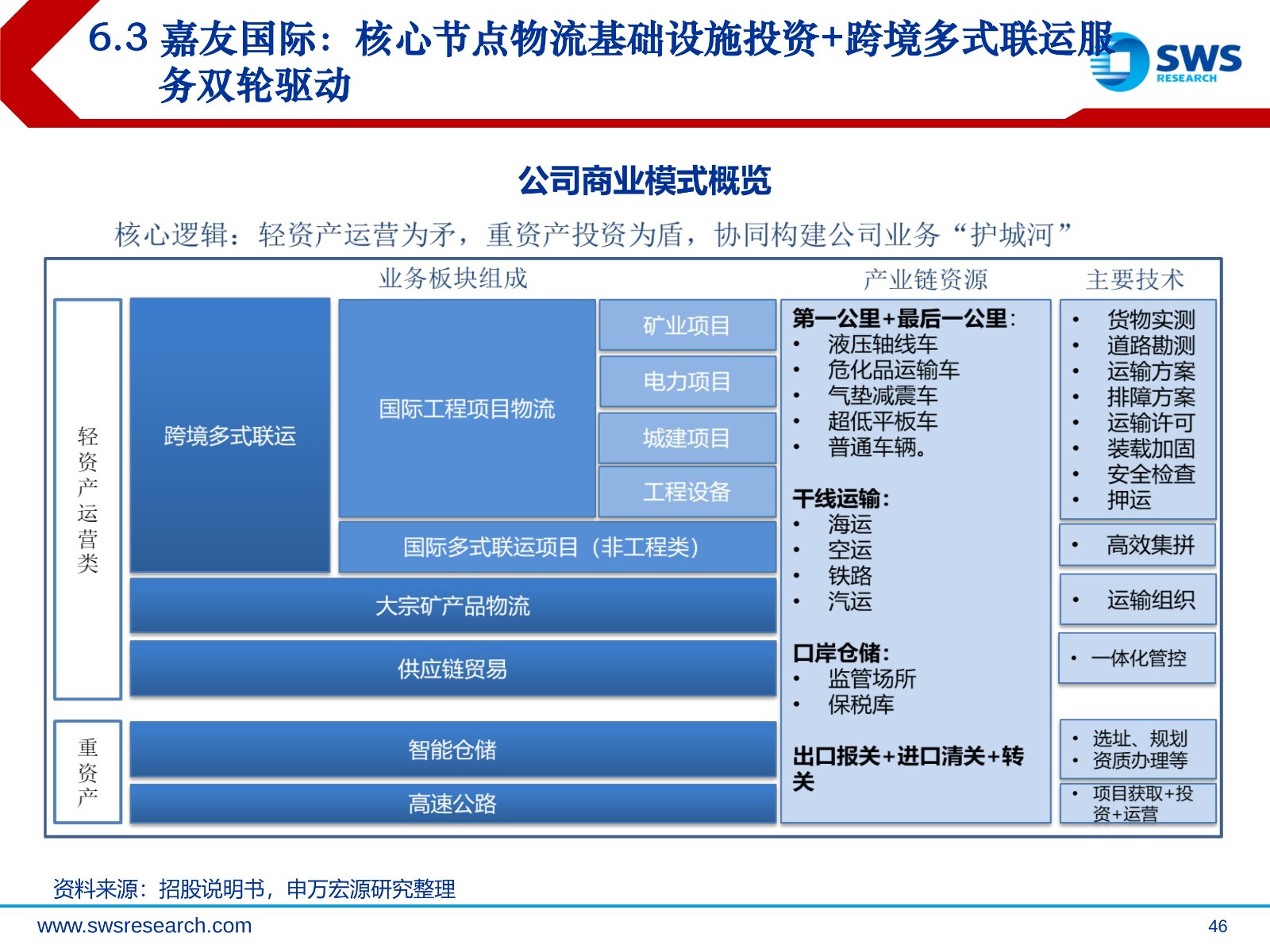Select the 装载加固 item
This screenshot has width=1270, height=952.
pos(1151,449)
